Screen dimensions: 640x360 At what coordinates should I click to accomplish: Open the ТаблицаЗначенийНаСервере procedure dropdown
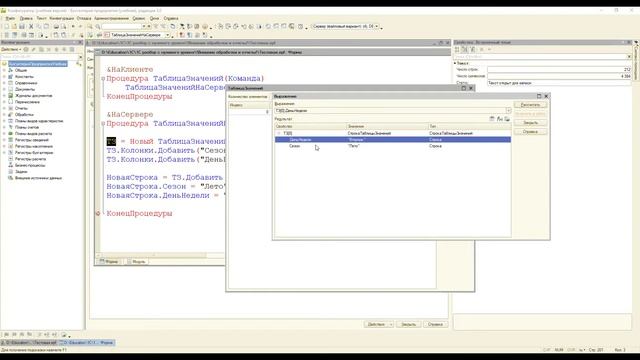click(x=167, y=35)
